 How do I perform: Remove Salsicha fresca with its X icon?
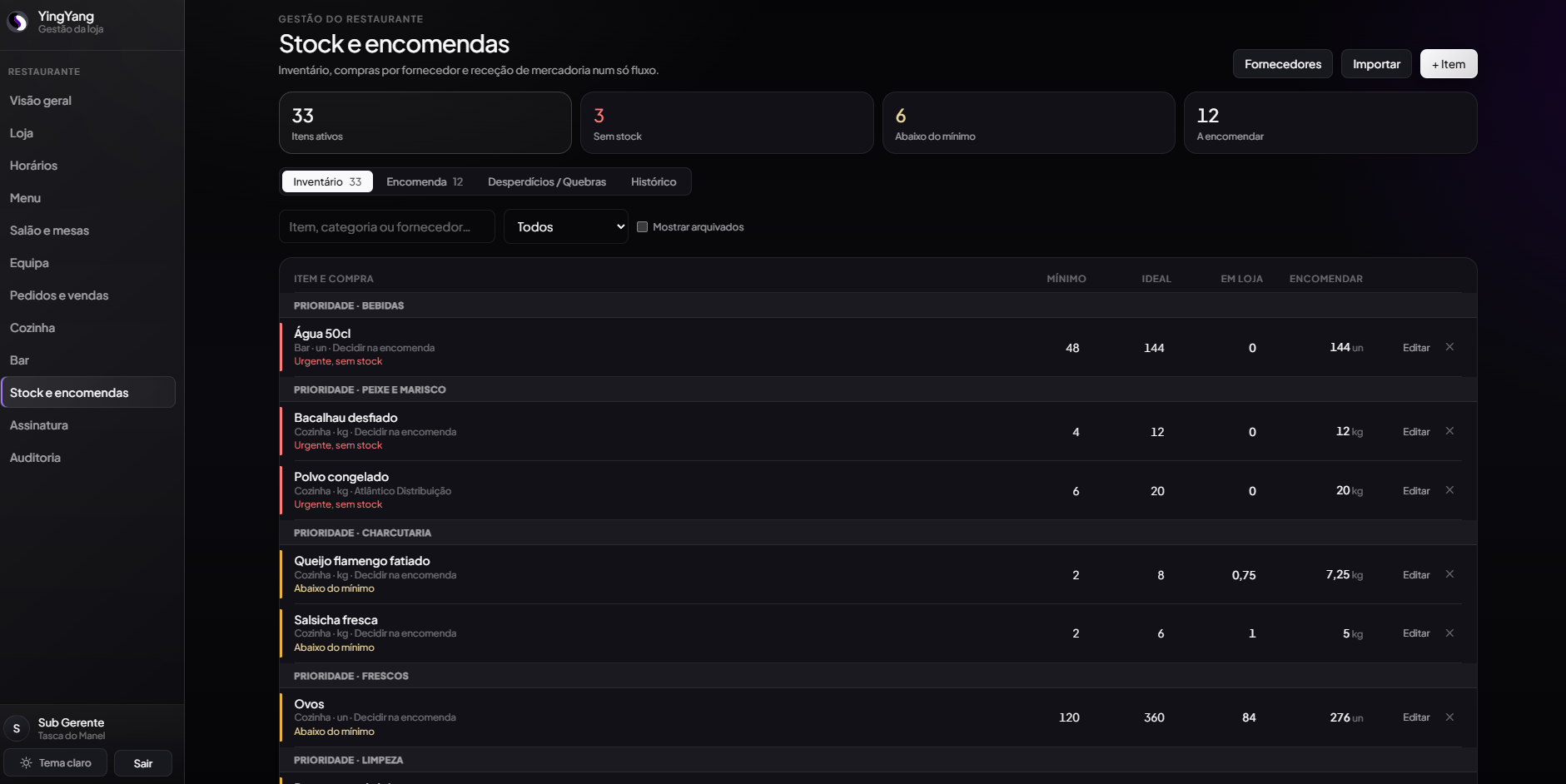[1449, 633]
